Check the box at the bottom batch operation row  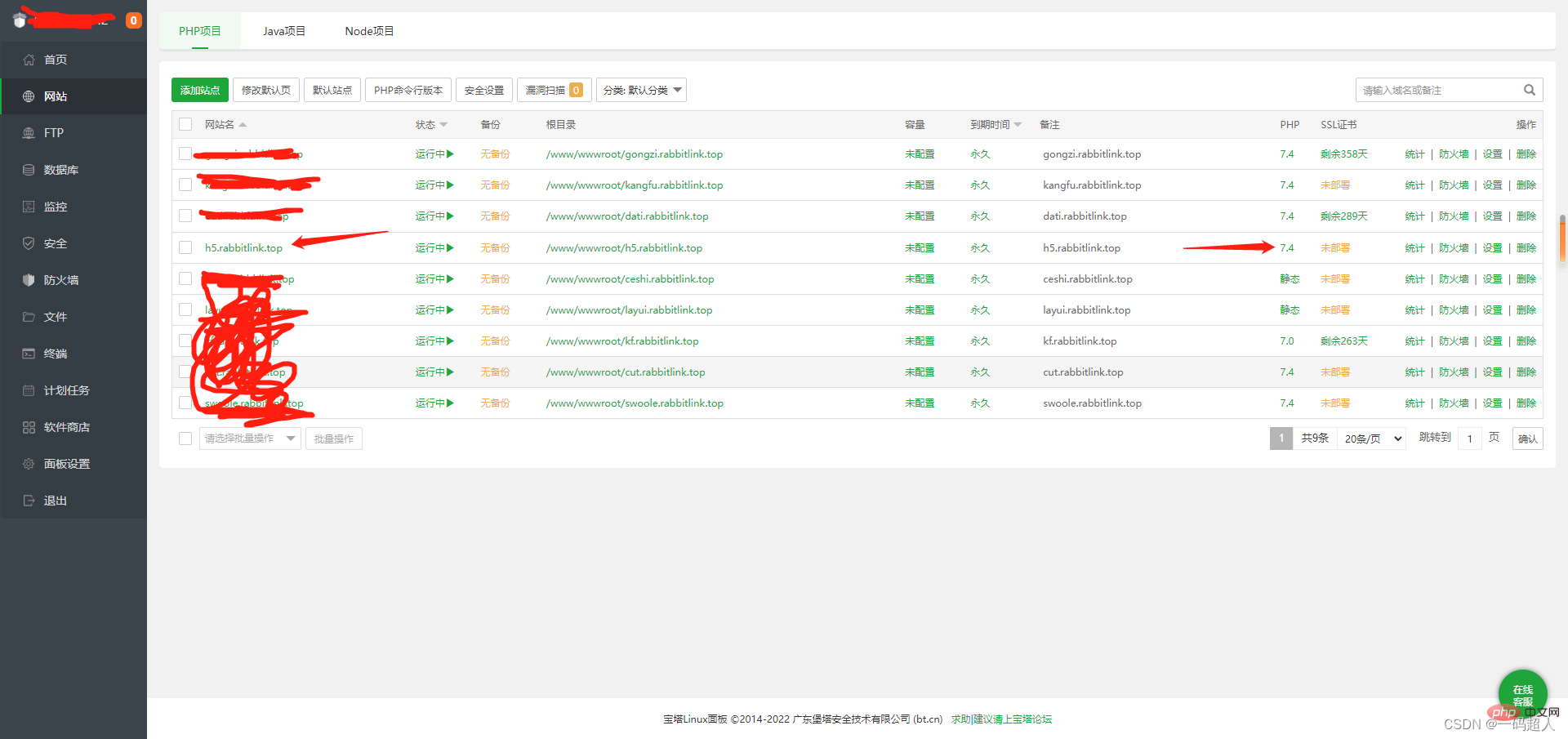tap(185, 439)
